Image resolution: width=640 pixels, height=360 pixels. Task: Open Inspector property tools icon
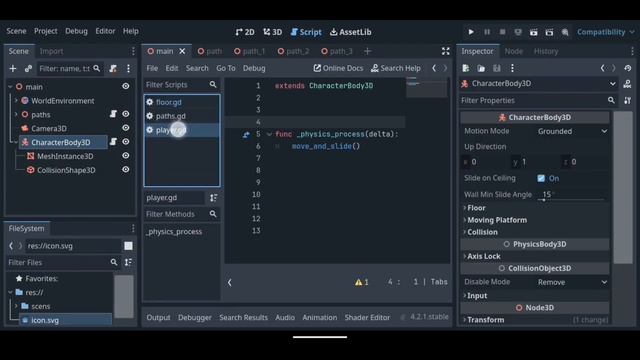coord(627,100)
